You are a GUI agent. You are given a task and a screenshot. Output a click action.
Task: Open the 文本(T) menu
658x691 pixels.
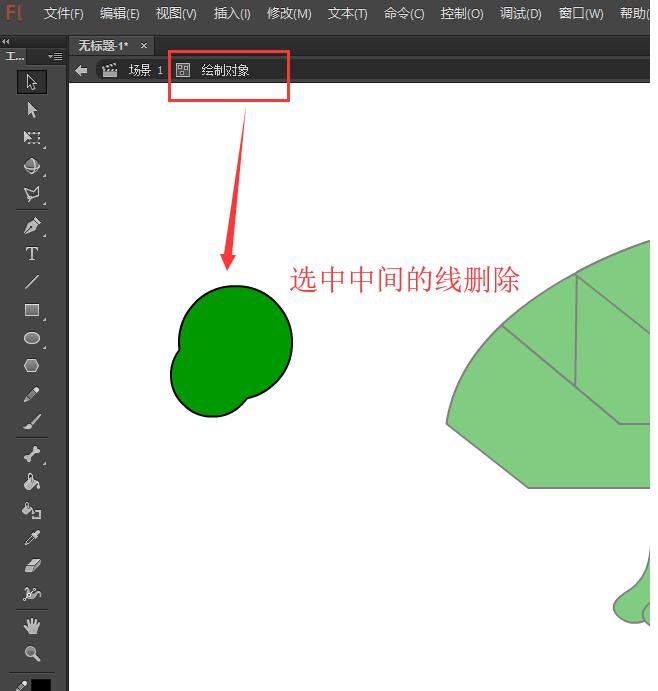point(347,14)
